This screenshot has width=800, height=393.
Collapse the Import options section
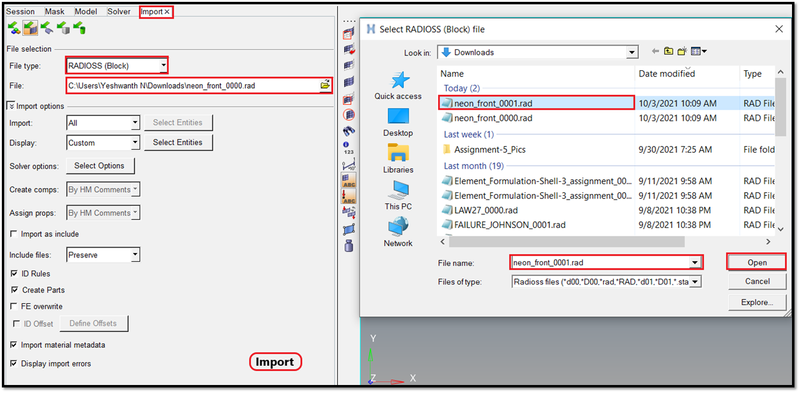[x=11, y=106]
